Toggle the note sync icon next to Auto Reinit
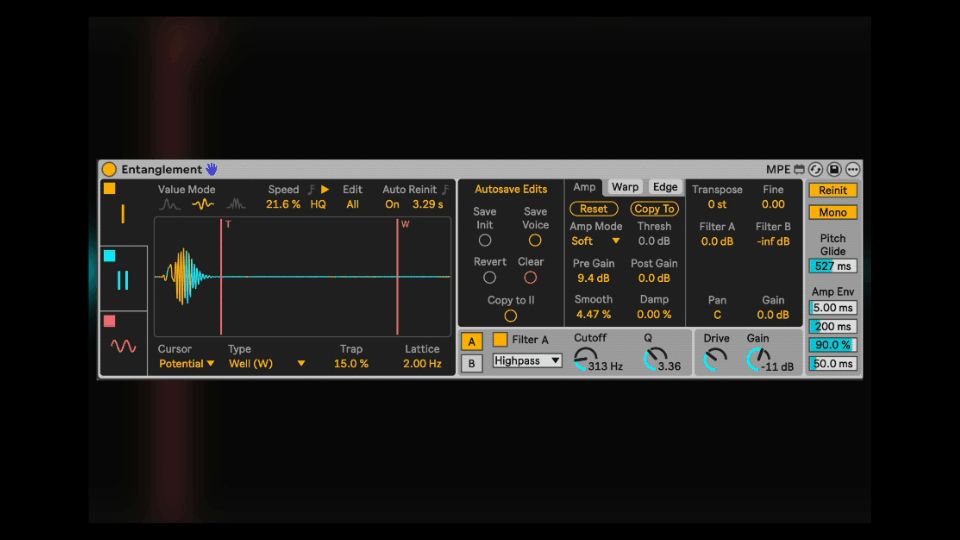 pyautogui.click(x=445, y=190)
